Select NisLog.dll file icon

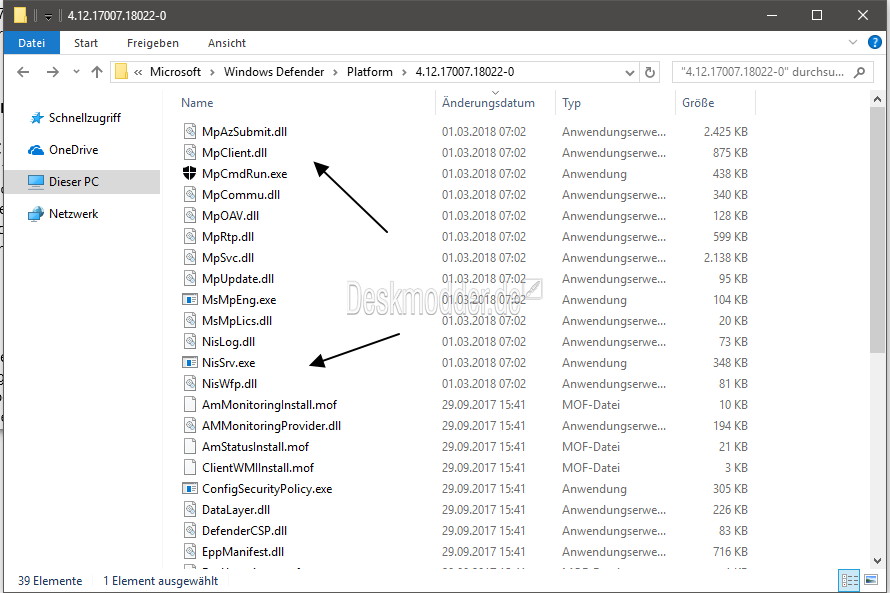coord(190,342)
